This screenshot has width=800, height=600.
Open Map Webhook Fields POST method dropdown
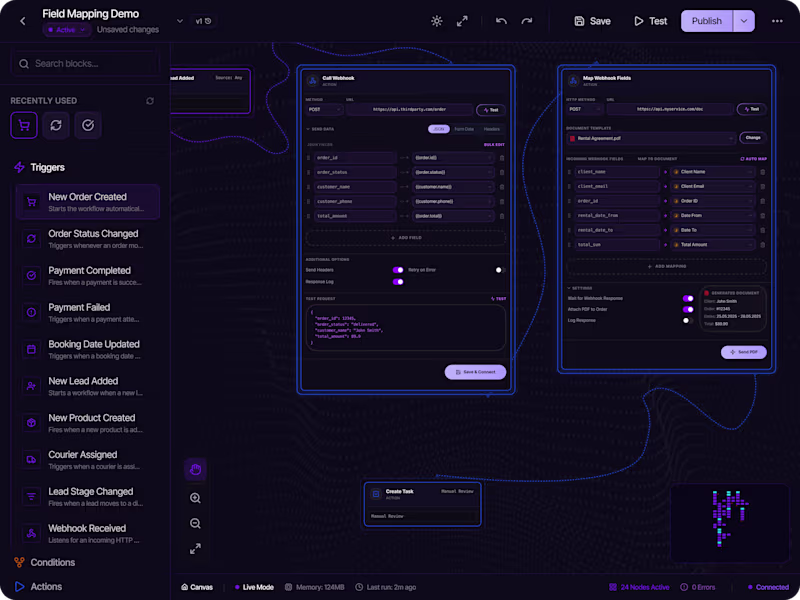[585, 109]
